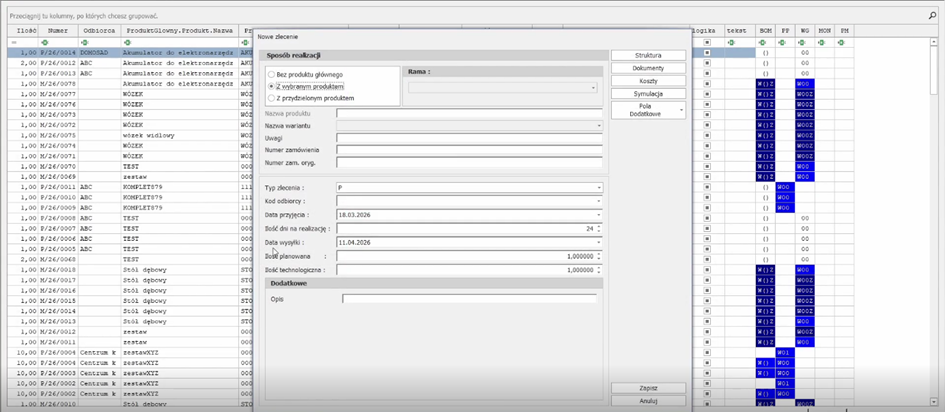945x412 pixels.
Task: Select 'Z przydzielonym produktem' radio option
Action: click(270, 98)
